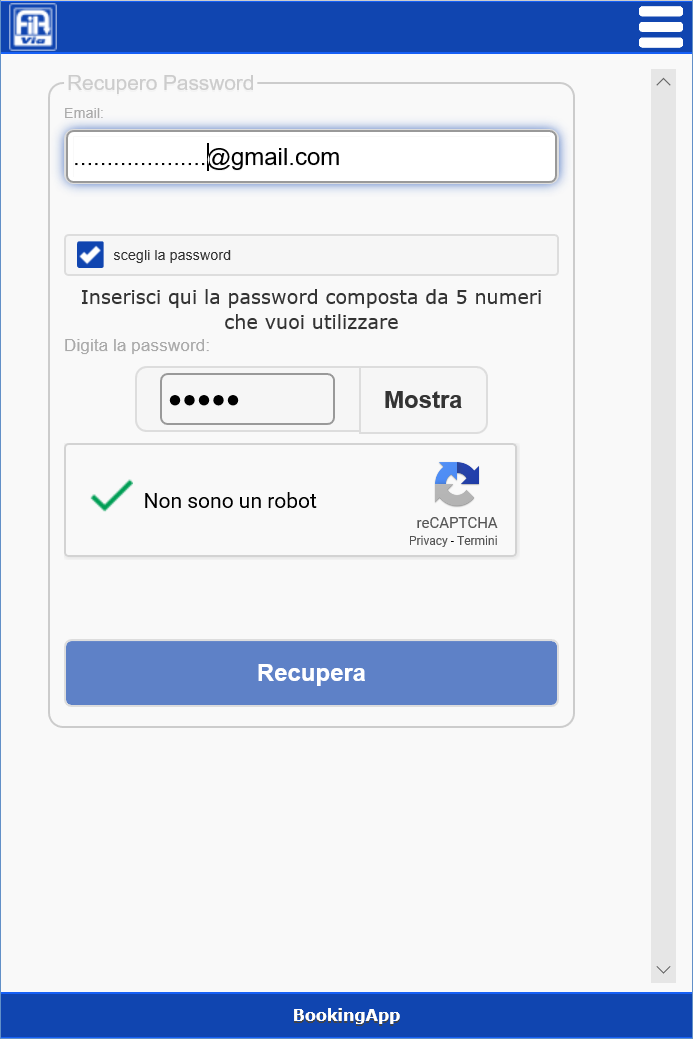The height and width of the screenshot is (1039, 693).
Task: Click the Fit Via logo icon
Action: tap(33, 27)
